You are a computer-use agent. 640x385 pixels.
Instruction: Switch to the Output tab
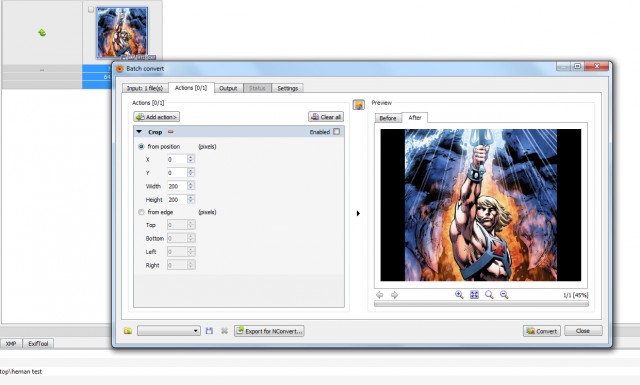tap(228, 88)
